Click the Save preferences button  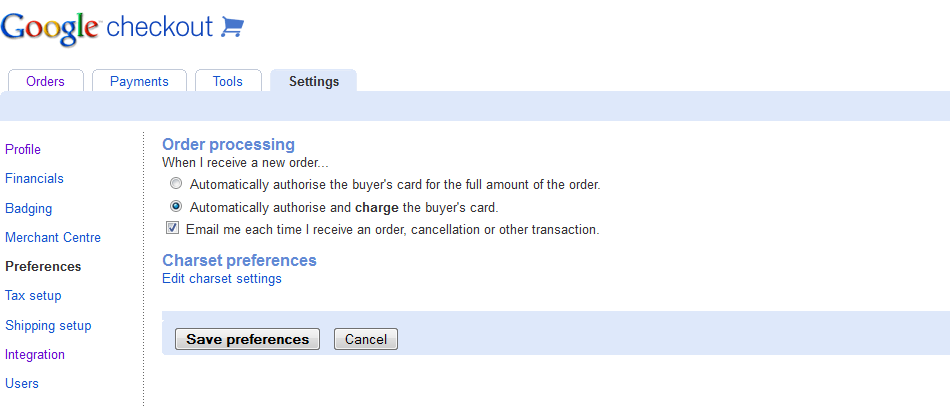point(247,339)
